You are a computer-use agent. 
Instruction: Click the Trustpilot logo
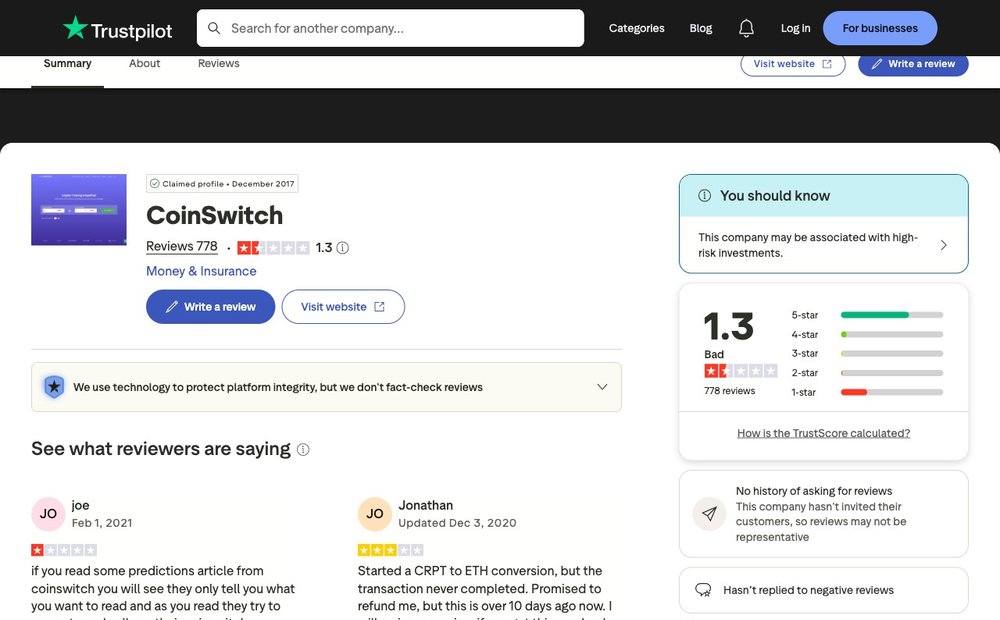[x=117, y=29]
